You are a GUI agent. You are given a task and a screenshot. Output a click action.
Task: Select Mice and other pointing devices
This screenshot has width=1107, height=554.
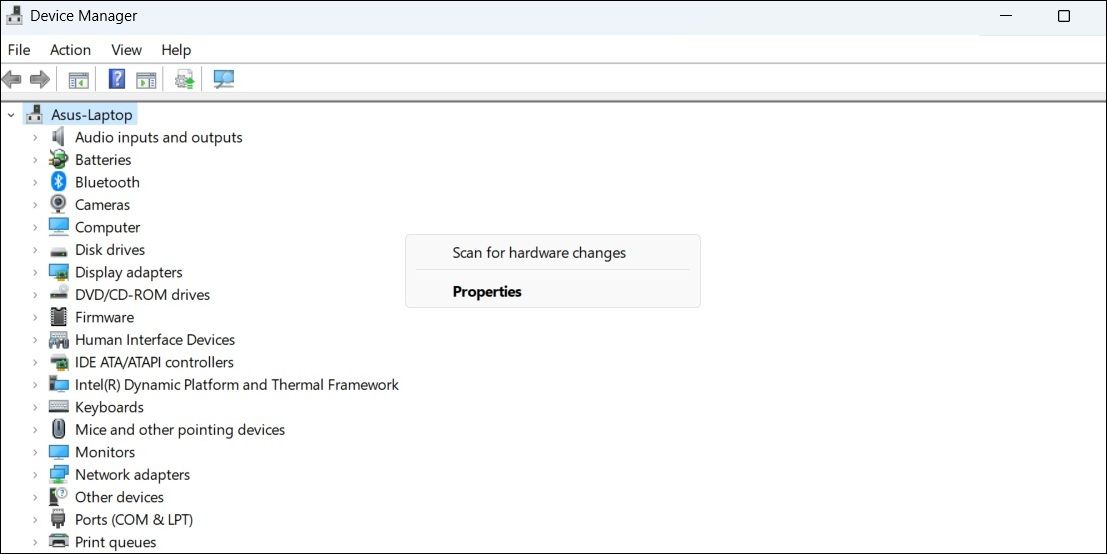[180, 430]
